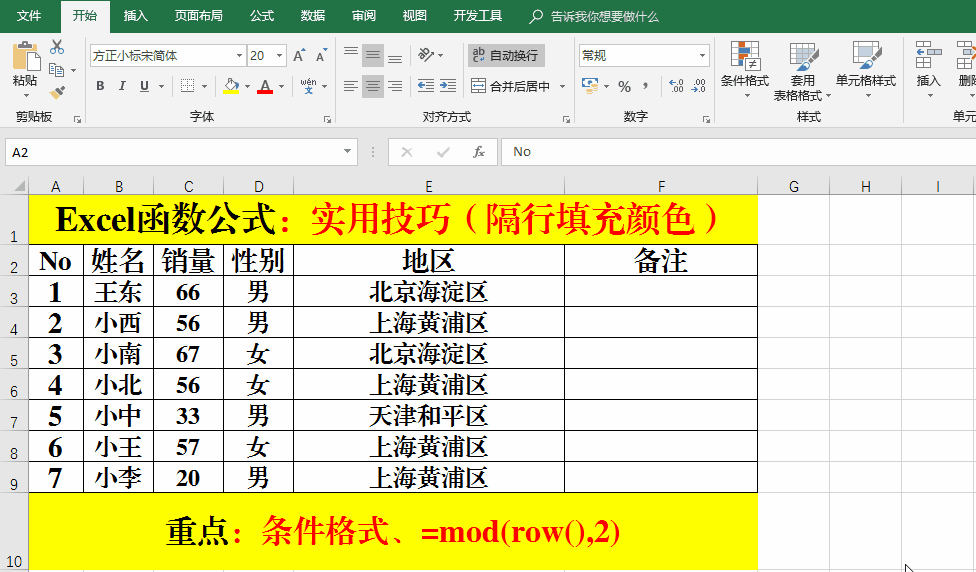This screenshot has width=976, height=572.
Task: Click the Copy icon
Action: click(57, 70)
